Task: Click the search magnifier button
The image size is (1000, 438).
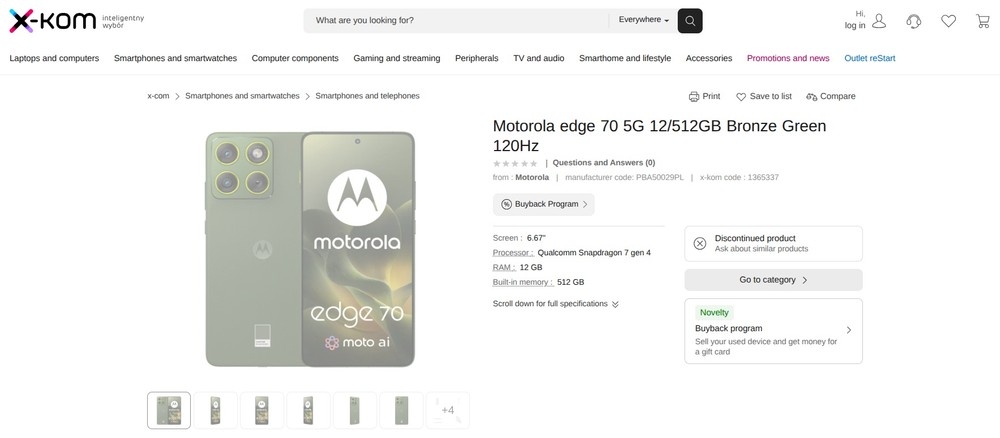Action: [x=690, y=20]
